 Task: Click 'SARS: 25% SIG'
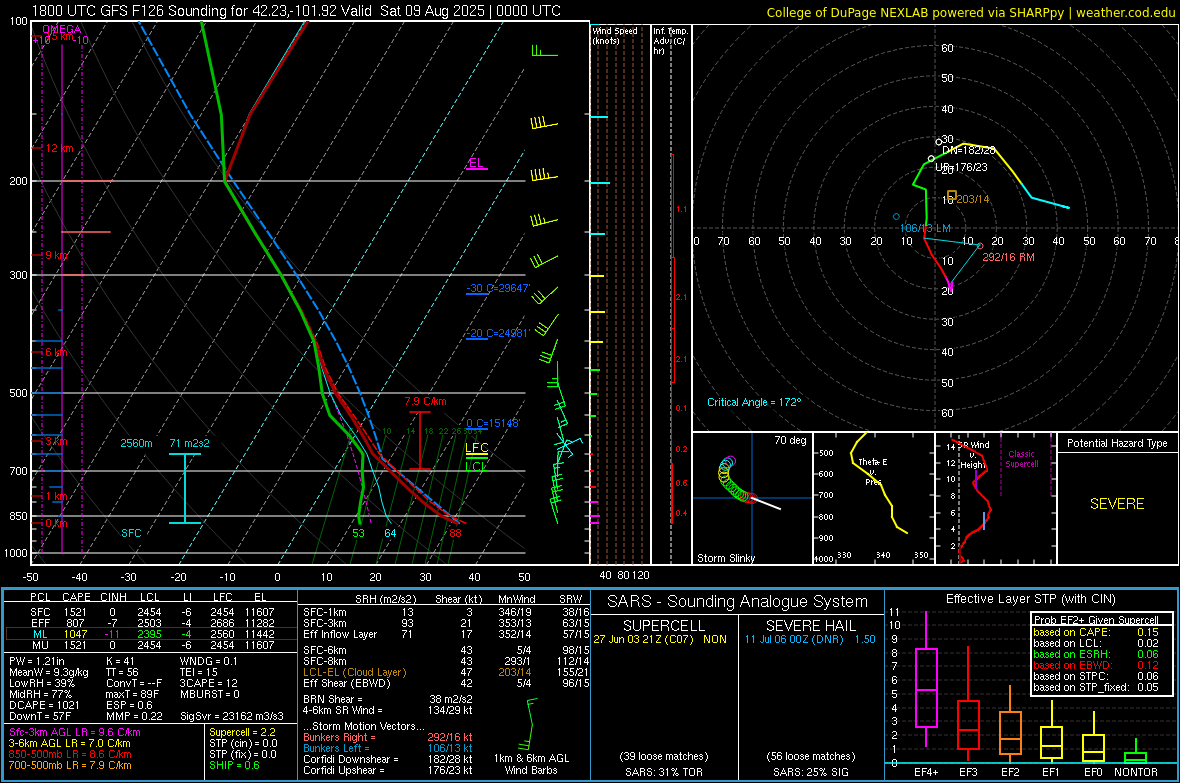(x=810, y=772)
